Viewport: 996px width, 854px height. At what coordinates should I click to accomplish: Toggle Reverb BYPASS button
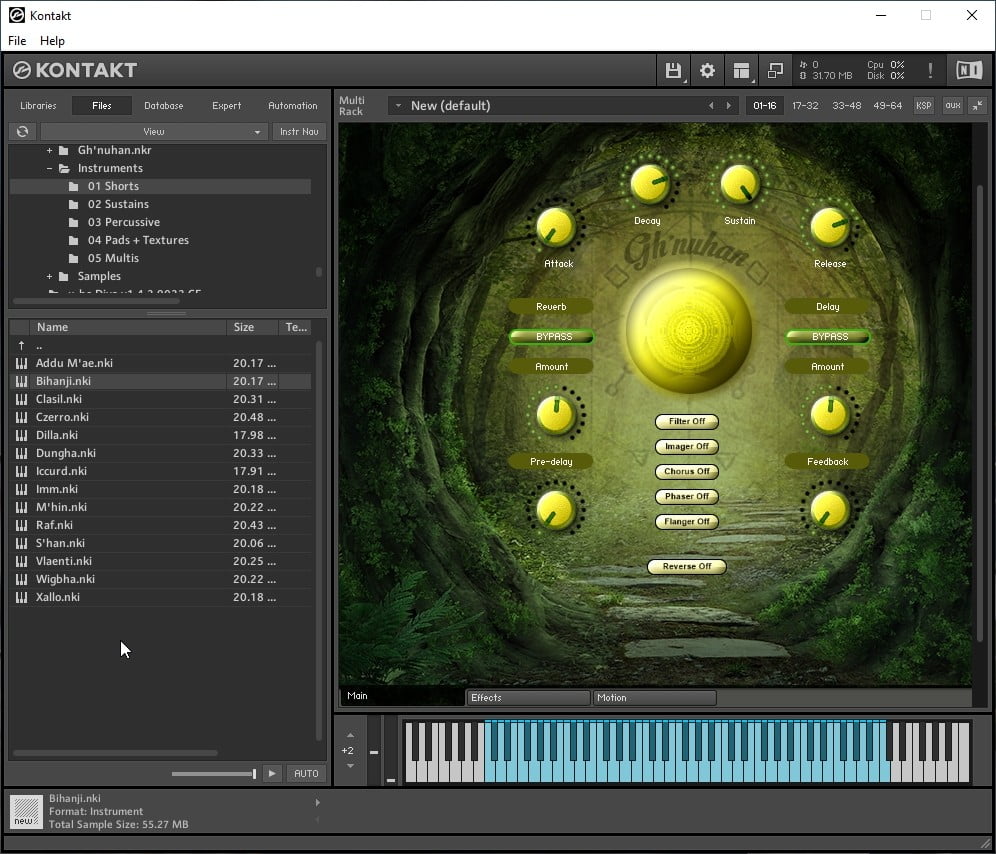point(552,337)
